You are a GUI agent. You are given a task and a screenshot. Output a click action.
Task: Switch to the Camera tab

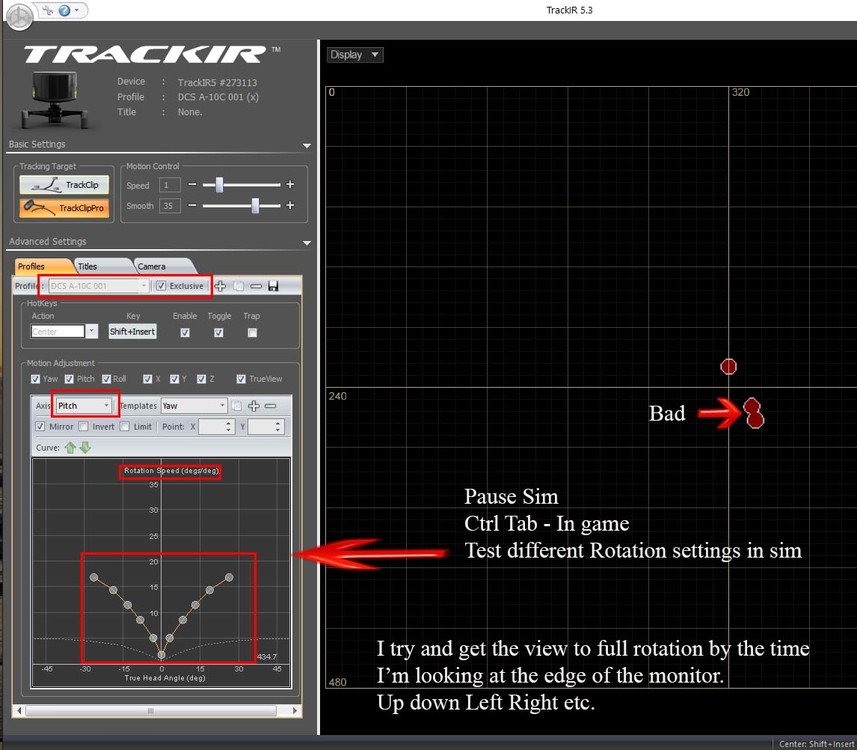(x=162, y=266)
